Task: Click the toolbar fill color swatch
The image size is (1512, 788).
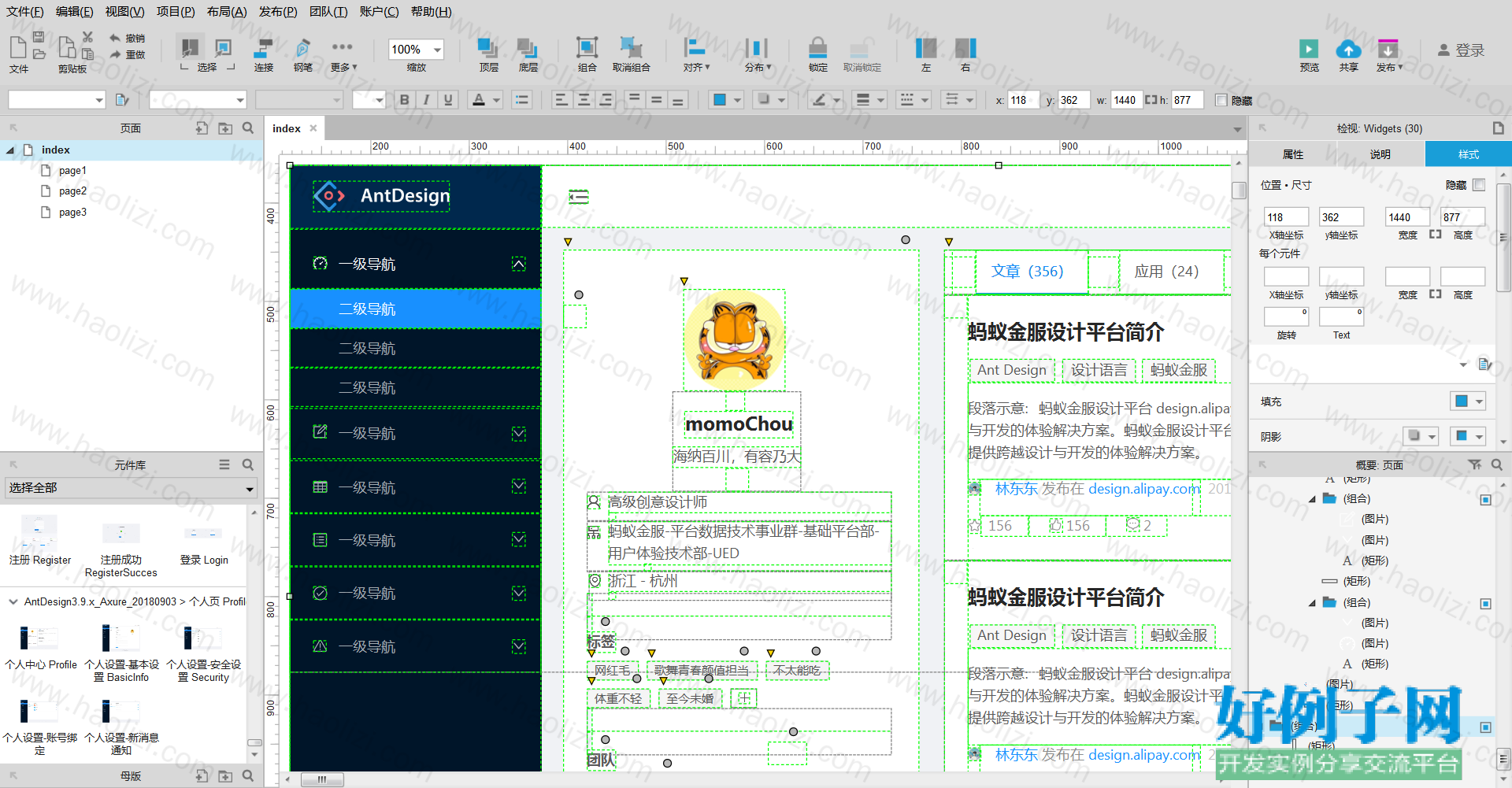Action: [x=720, y=100]
